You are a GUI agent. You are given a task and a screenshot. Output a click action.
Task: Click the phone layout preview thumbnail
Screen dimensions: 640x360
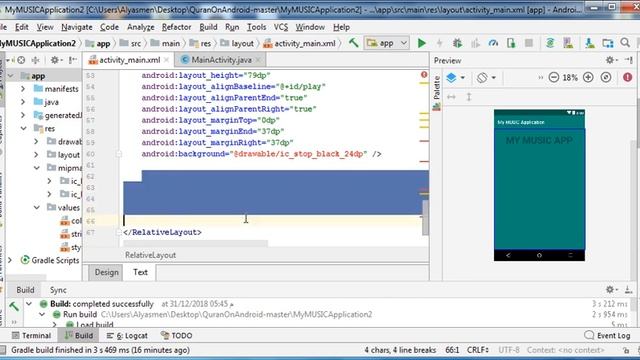pos(539,185)
